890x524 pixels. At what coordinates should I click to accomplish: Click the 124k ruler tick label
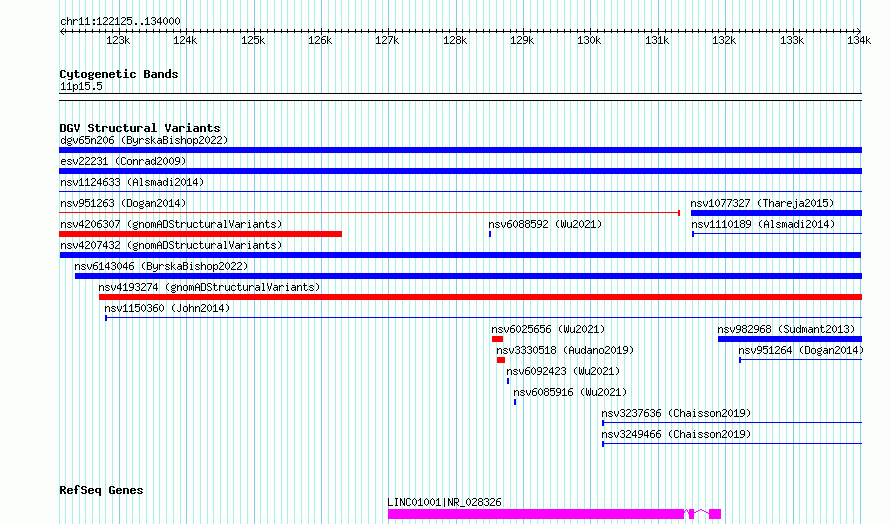[x=185, y=40]
